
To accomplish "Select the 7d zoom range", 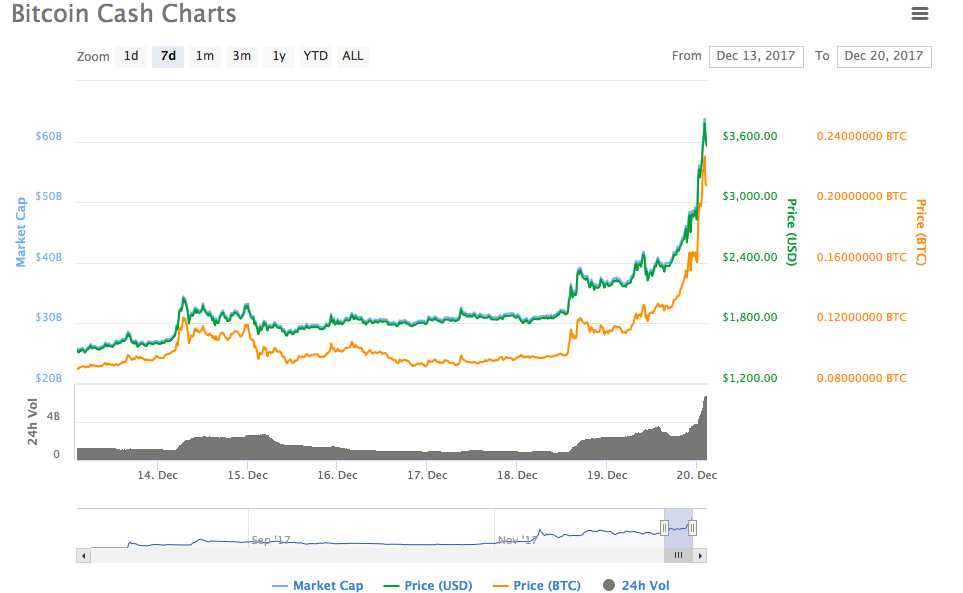I will [168, 56].
